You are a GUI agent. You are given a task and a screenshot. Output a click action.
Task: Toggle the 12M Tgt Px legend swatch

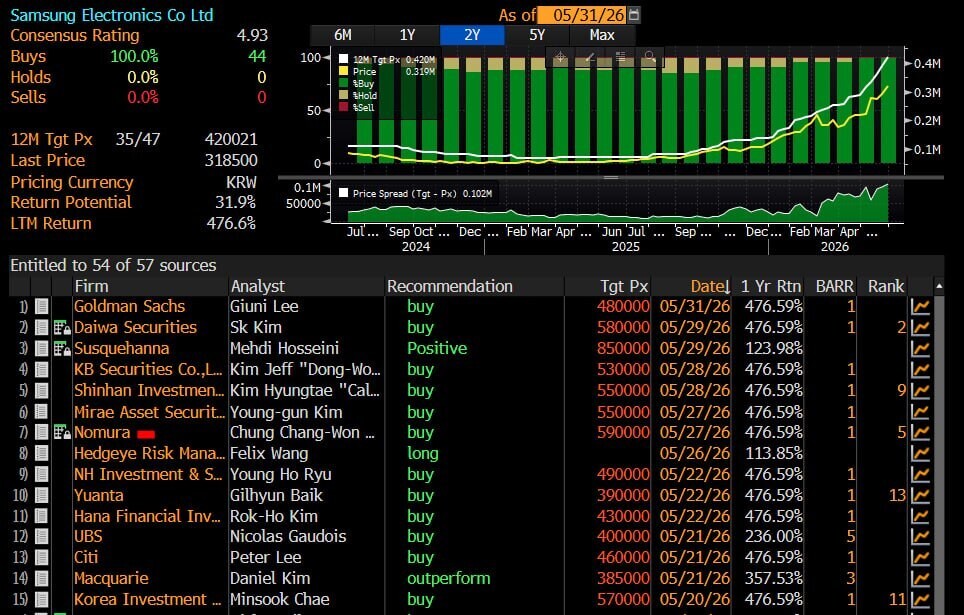(x=344, y=59)
